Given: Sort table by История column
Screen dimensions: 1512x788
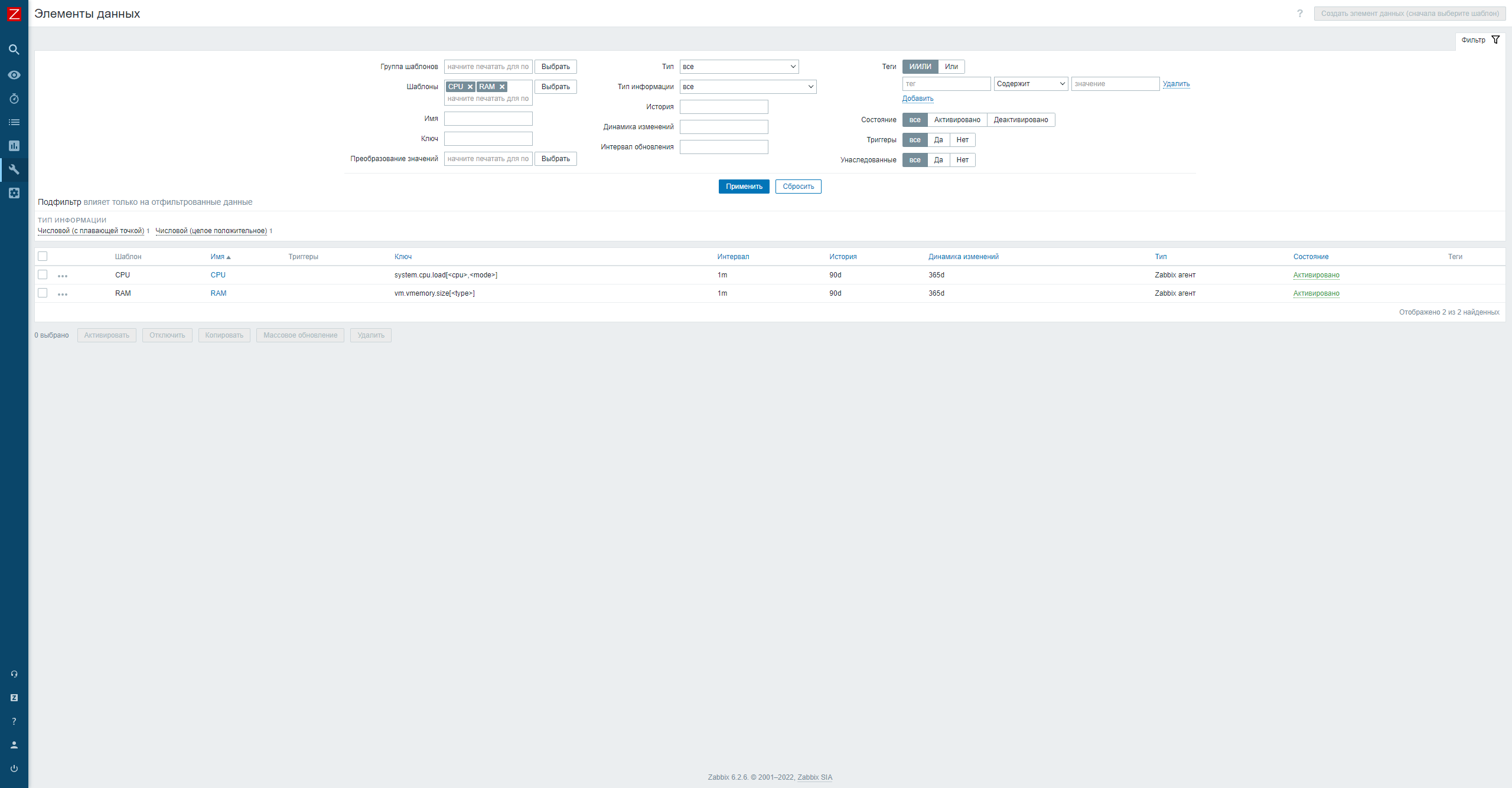Looking at the screenshot, I should coord(843,257).
